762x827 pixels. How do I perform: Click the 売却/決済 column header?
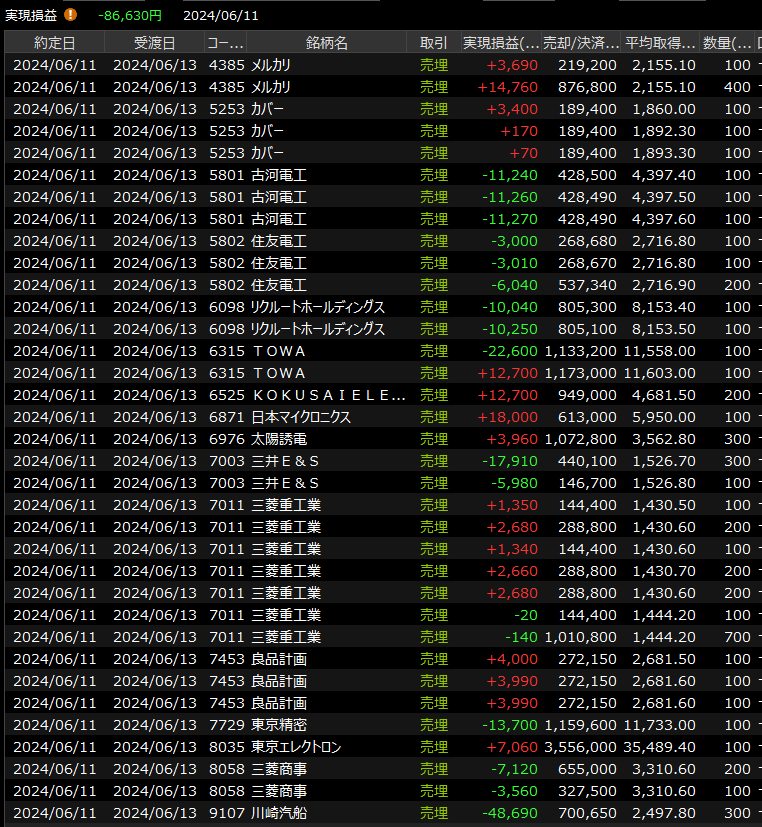[x=580, y=43]
